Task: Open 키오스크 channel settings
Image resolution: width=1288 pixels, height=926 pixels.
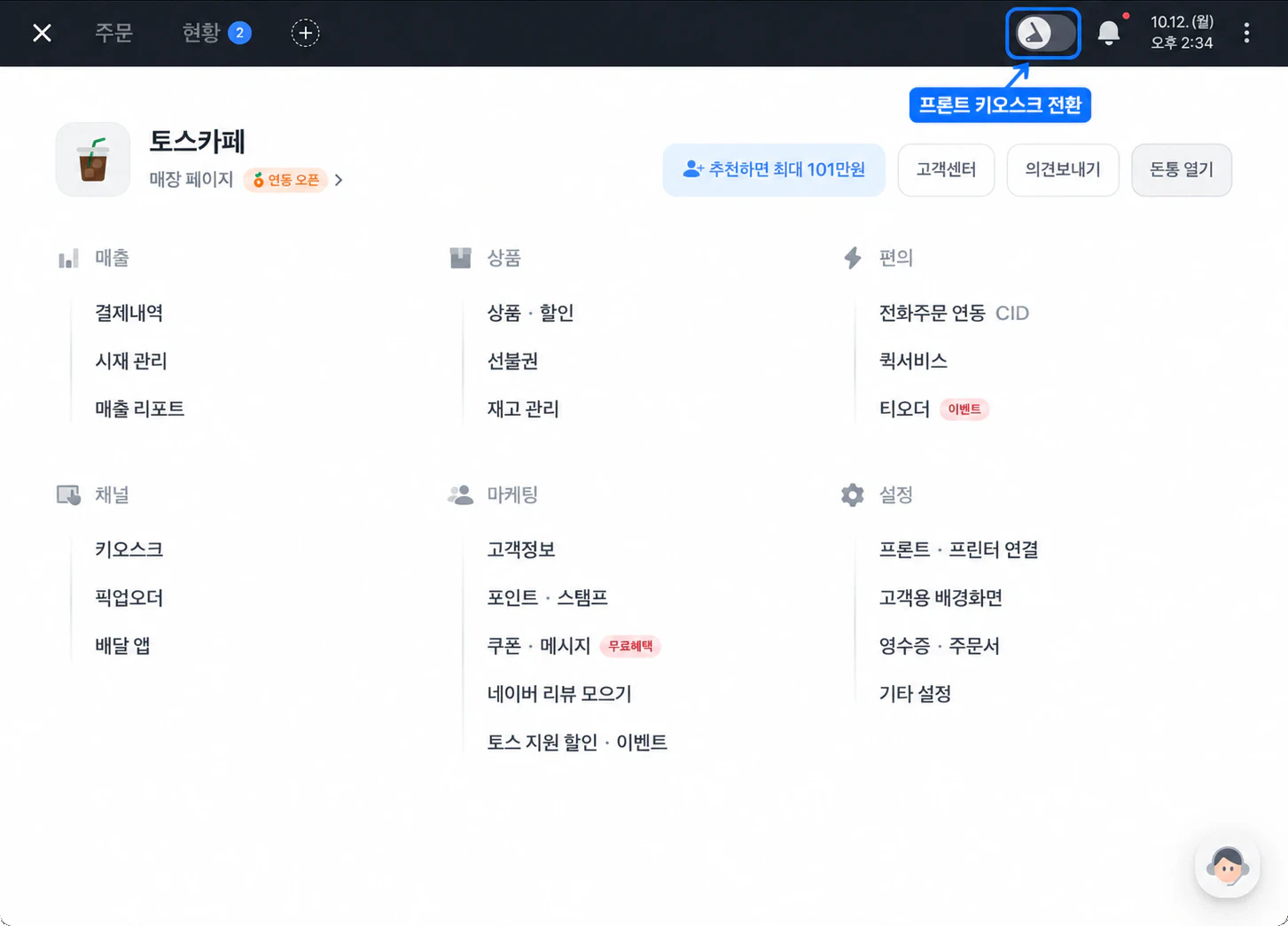Action: pos(129,549)
